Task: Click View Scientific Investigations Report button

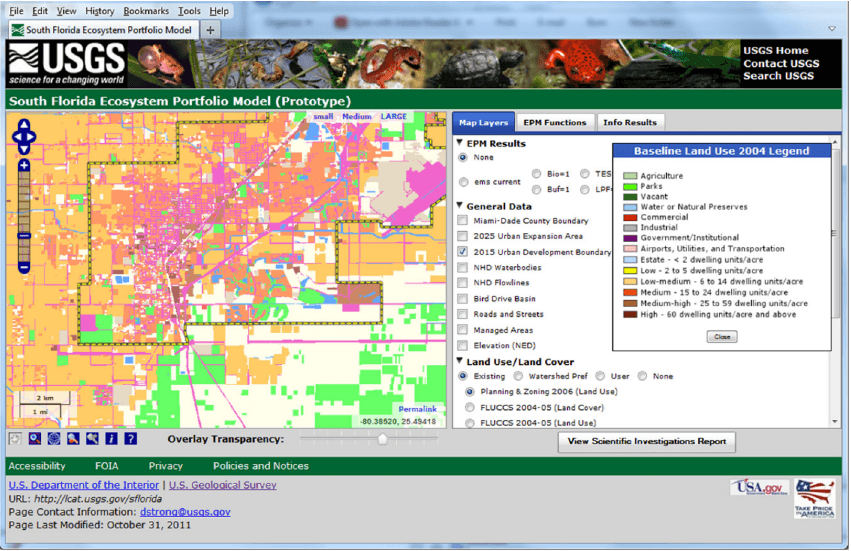Action: 647,441
